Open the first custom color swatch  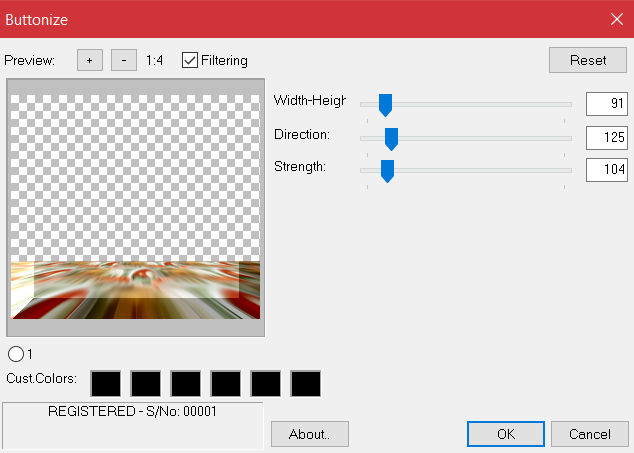(x=106, y=383)
